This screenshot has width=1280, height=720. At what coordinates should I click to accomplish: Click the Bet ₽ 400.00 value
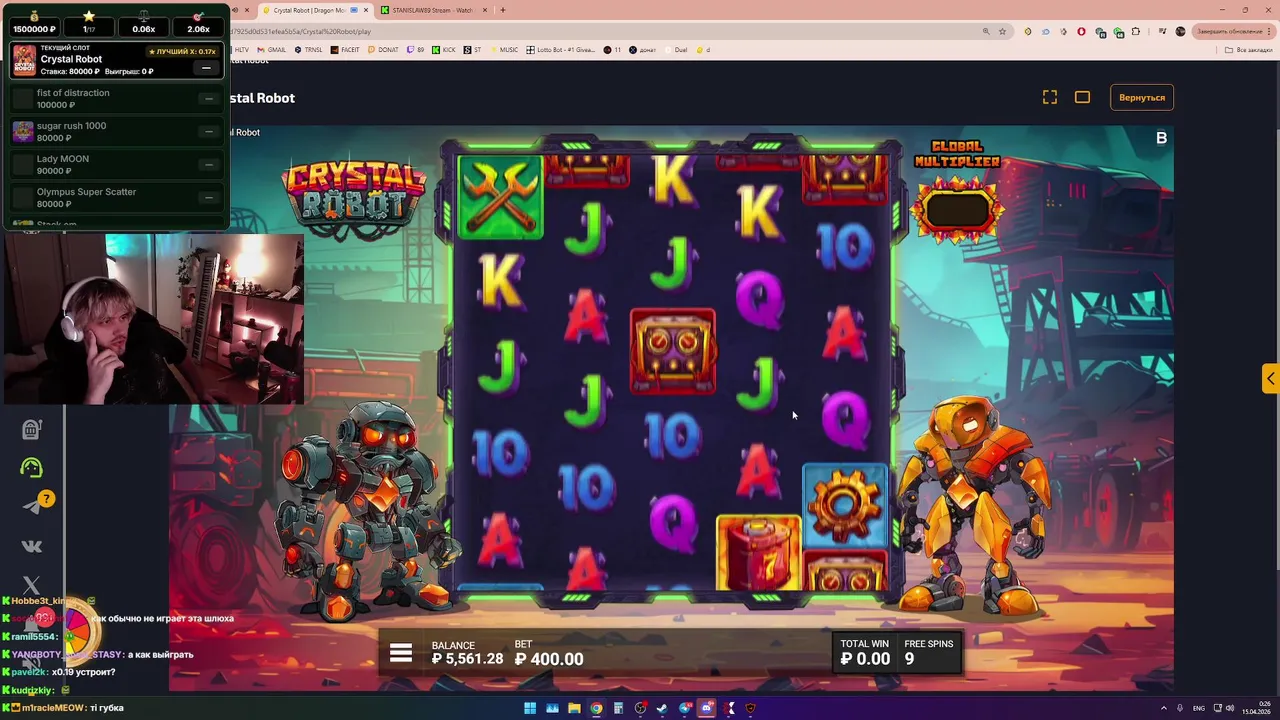click(549, 659)
